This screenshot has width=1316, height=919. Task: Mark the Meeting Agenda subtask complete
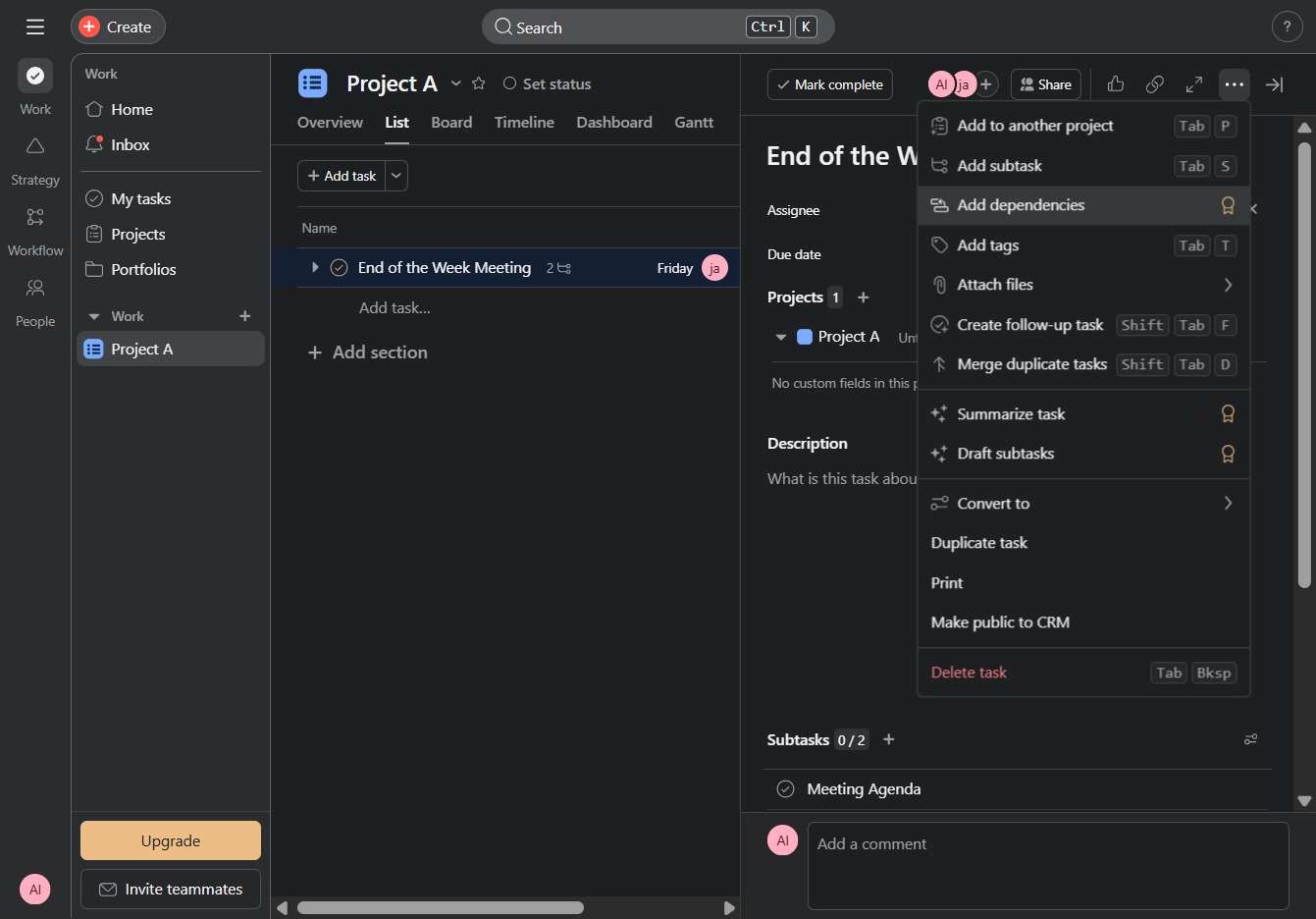785,788
